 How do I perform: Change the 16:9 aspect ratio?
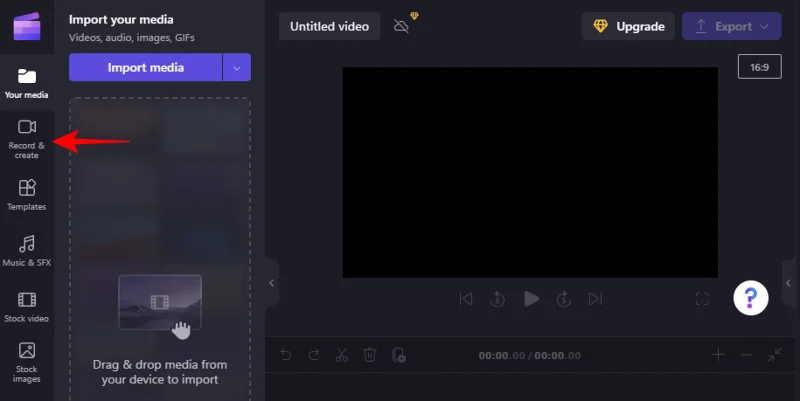coord(759,67)
